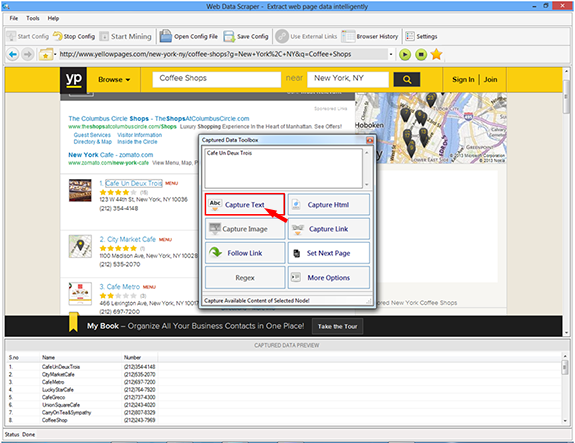Expand the Browse dropdown on Yellow Pages
Screen dimensions: 575x443
coord(114,80)
